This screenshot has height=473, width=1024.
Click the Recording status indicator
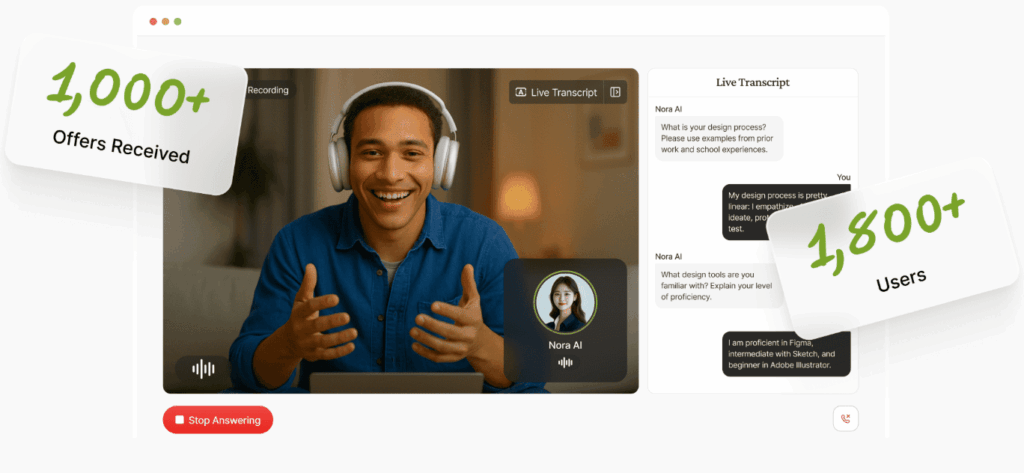click(x=267, y=90)
